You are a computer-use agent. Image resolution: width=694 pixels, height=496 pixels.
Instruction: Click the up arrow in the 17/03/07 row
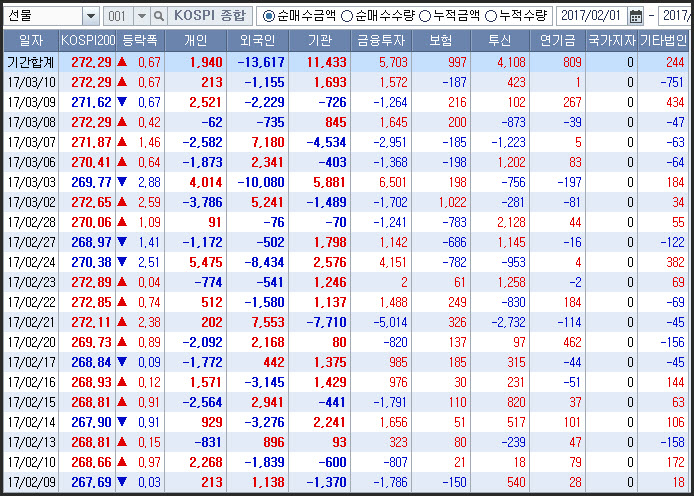tap(122, 142)
